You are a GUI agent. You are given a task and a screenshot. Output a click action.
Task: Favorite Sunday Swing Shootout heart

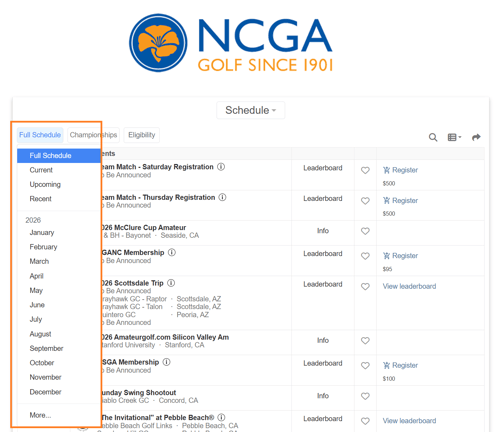(x=365, y=396)
